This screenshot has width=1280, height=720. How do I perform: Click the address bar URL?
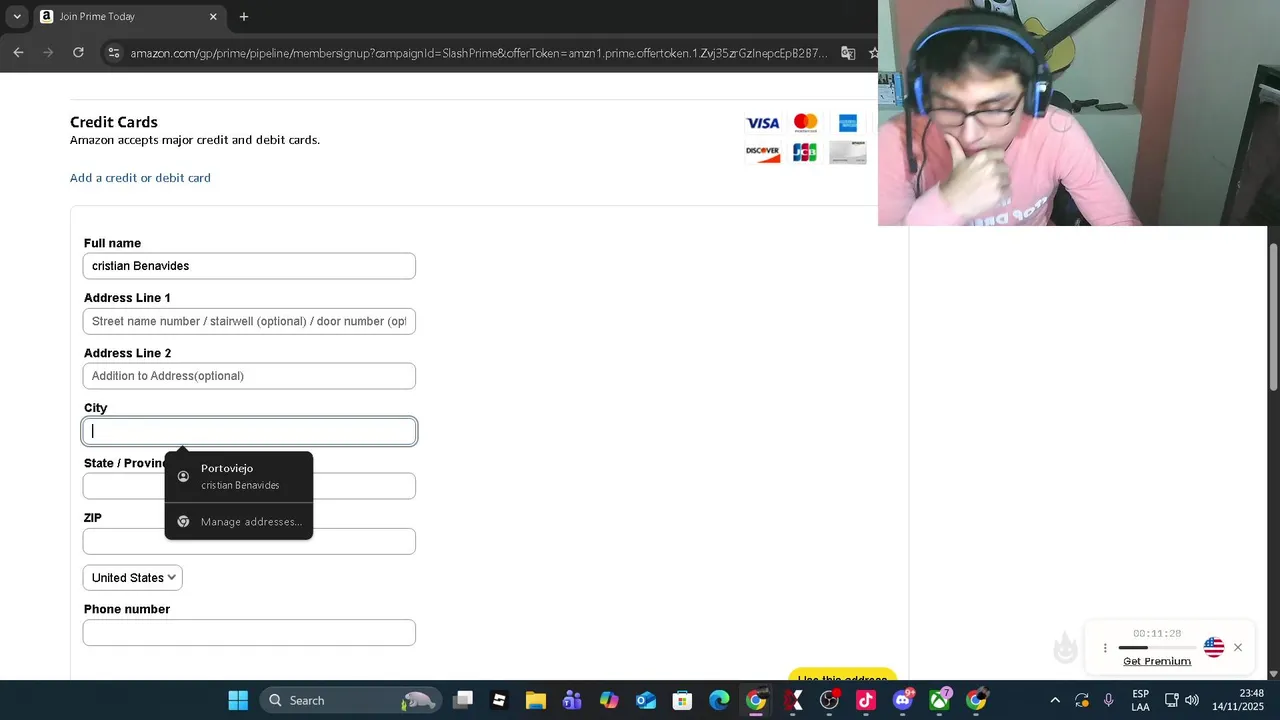479,53
